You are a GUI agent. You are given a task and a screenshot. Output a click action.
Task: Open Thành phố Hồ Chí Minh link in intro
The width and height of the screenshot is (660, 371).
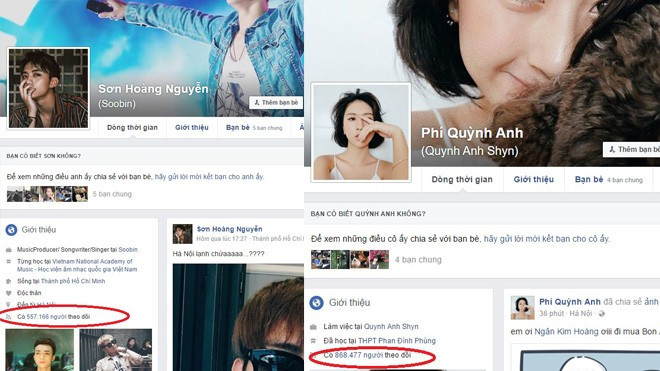click(x=73, y=281)
